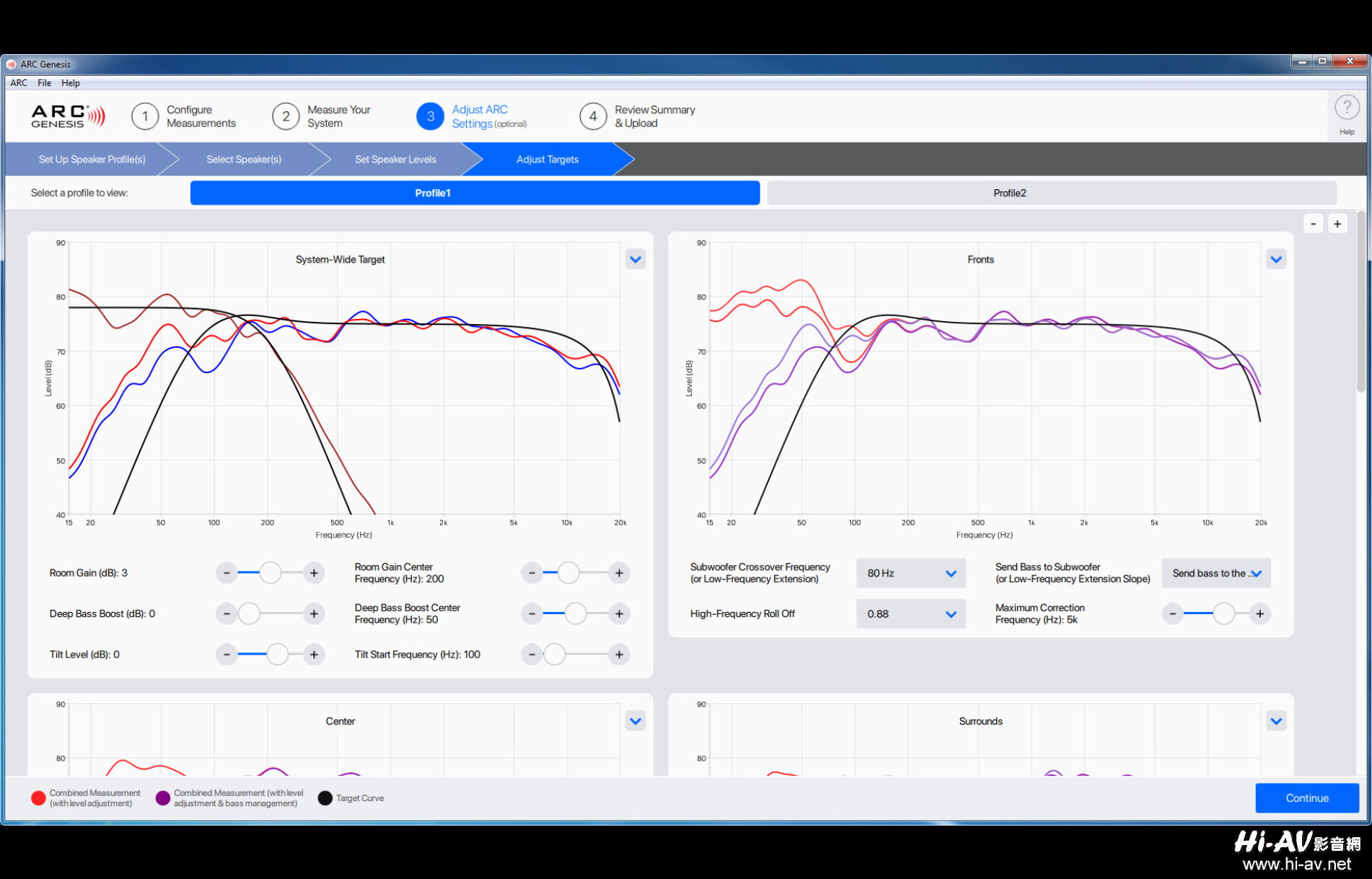The image size is (1372, 879).
Task: Zoom in graphs with plus button
Action: [x=1337, y=224]
